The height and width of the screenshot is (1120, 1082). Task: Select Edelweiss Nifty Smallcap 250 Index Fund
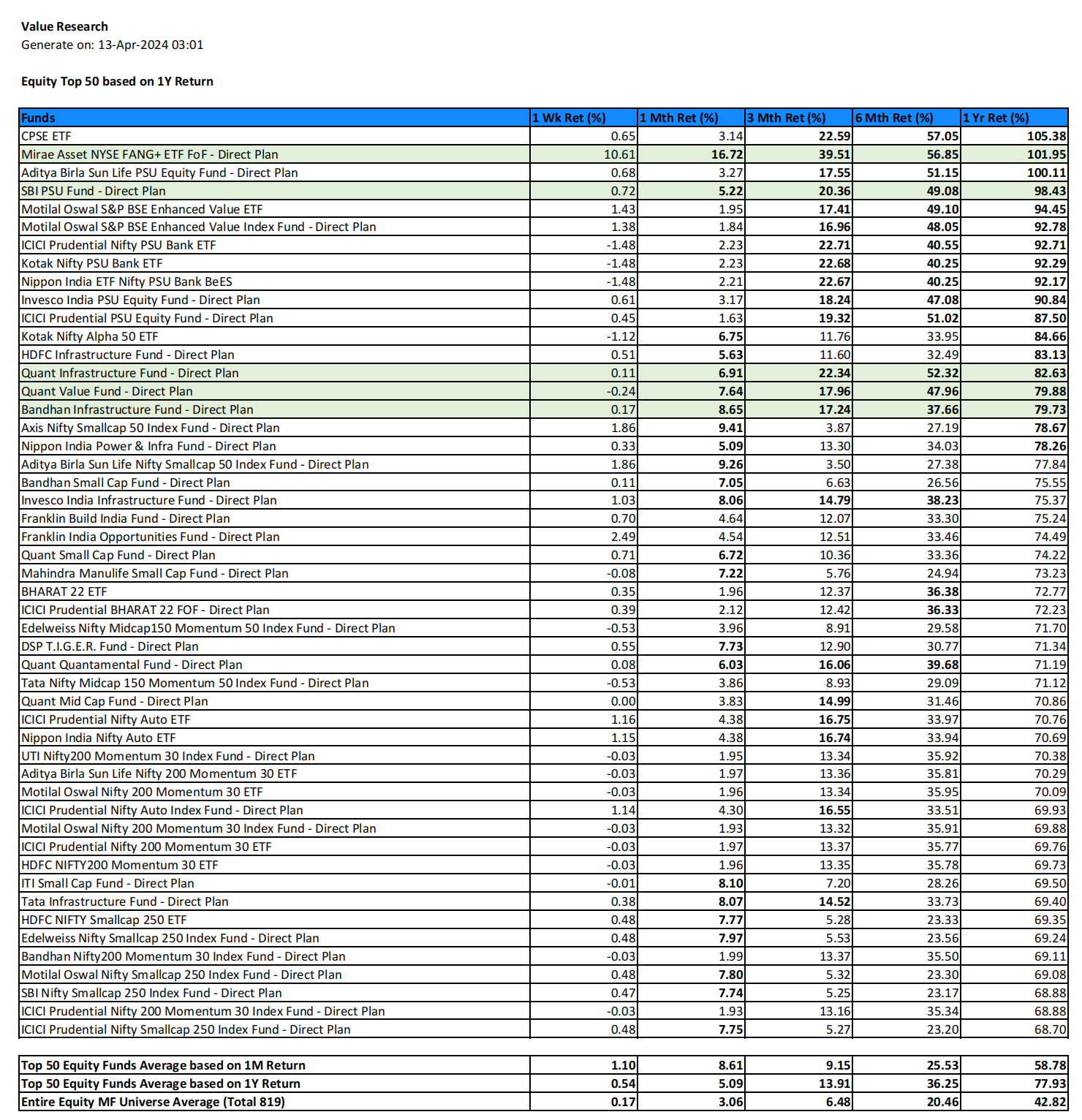click(x=170, y=938)
